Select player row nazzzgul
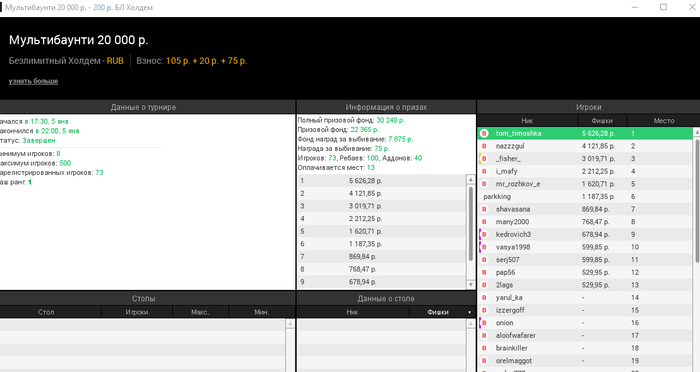This screenshot has width=700, height=372. click(585, 146)
